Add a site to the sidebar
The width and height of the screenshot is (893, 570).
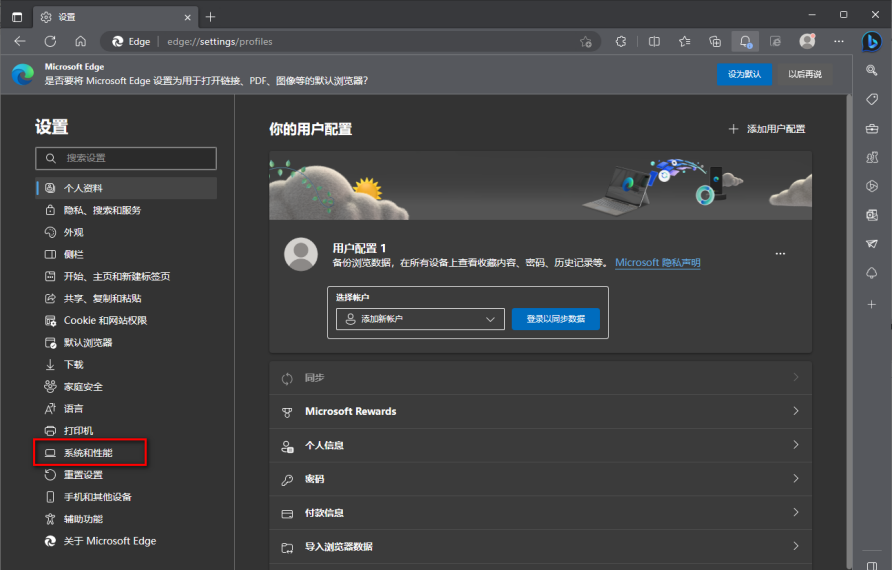coord(871,305)
